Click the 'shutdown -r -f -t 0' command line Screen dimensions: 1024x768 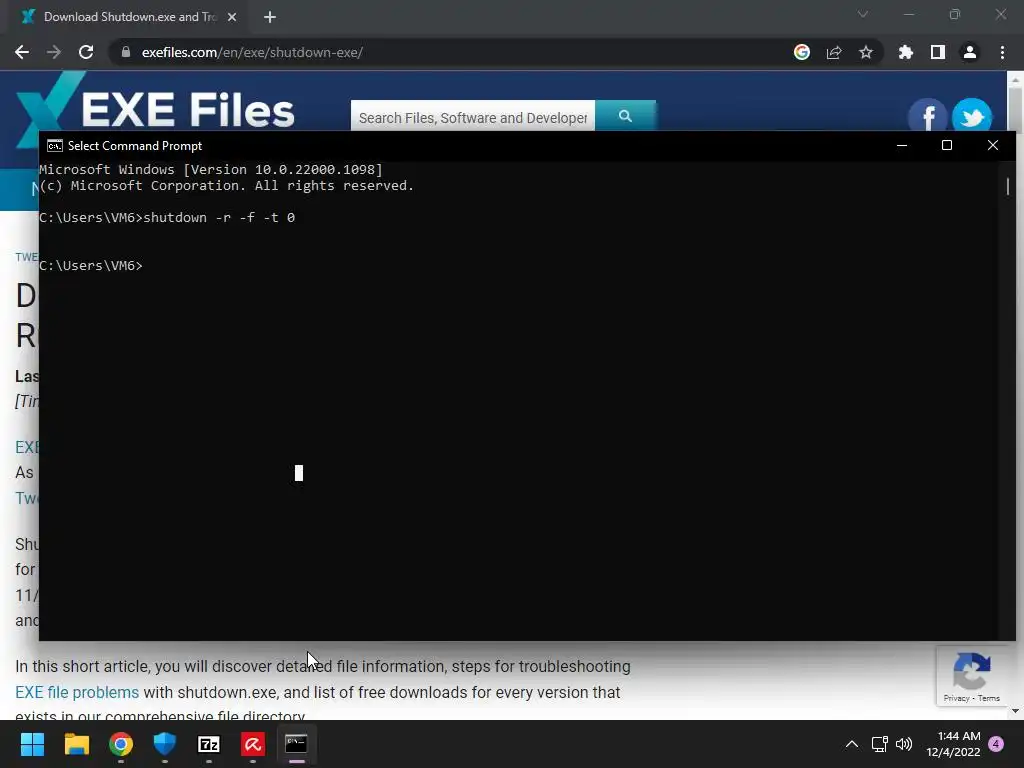[x=167, y=217]
